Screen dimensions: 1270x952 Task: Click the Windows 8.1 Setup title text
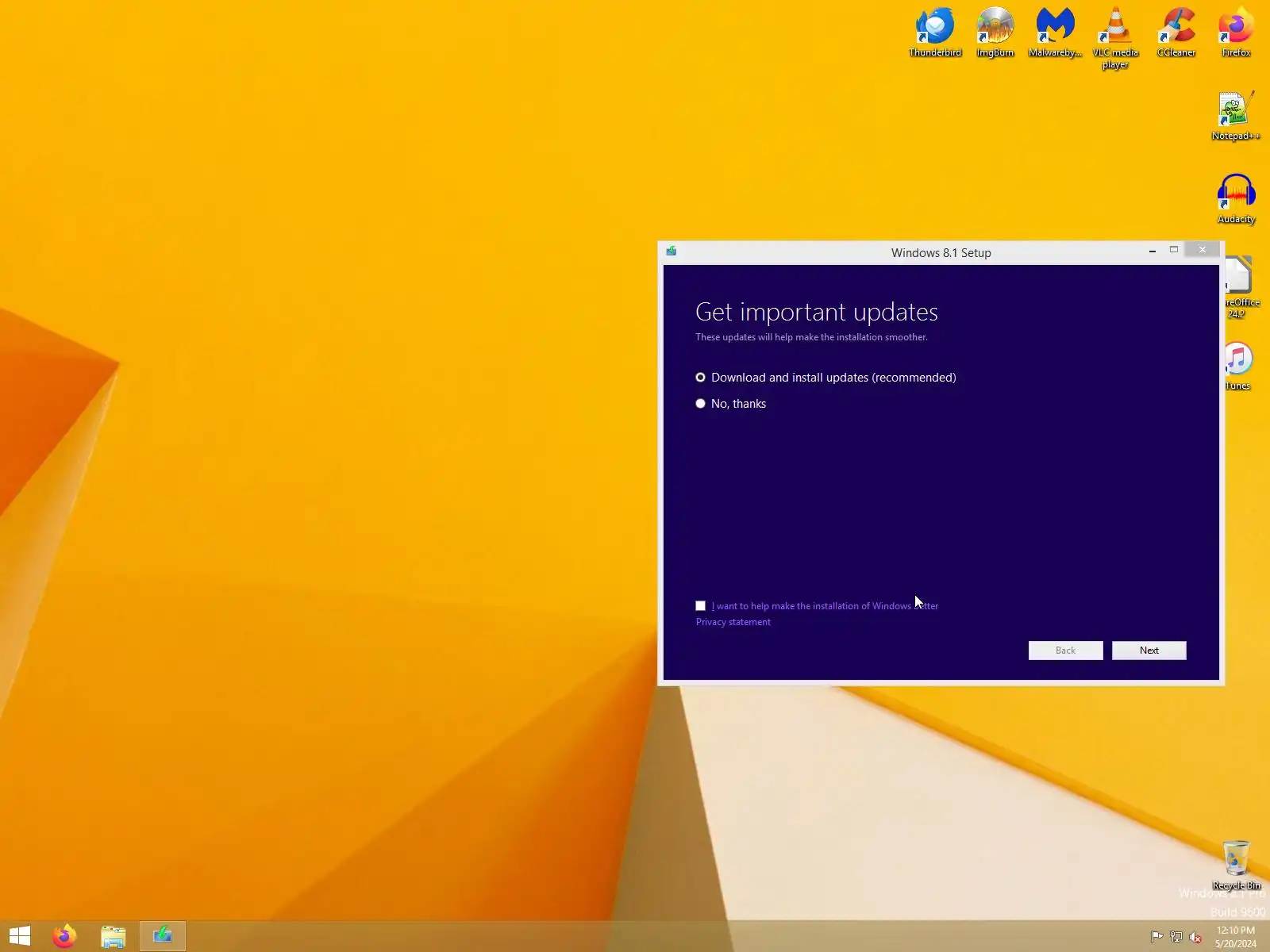click(941, 253)
